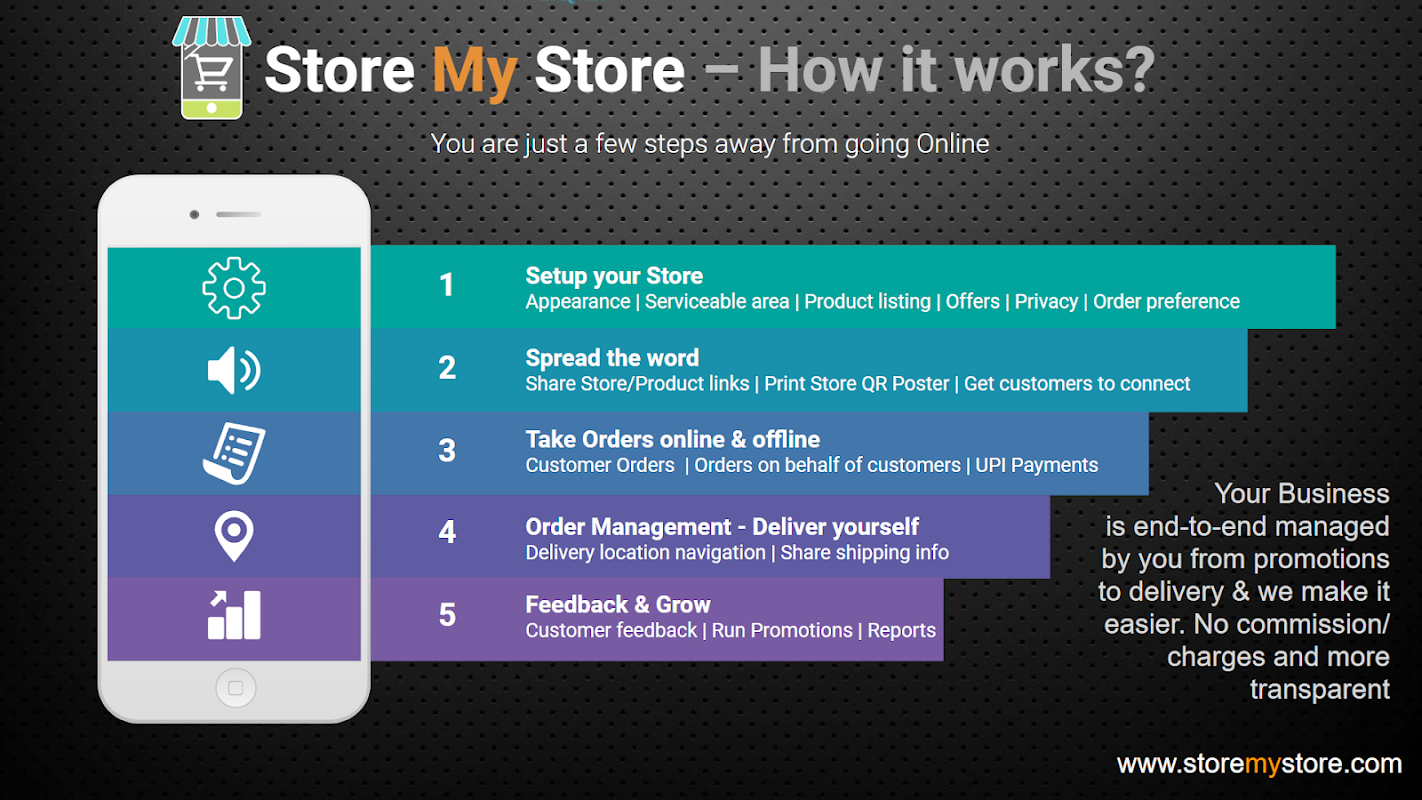Viewport: 1422px width, 800px height.
Task: Click the 'Order preference' text
Action: tap(1166, 302)
